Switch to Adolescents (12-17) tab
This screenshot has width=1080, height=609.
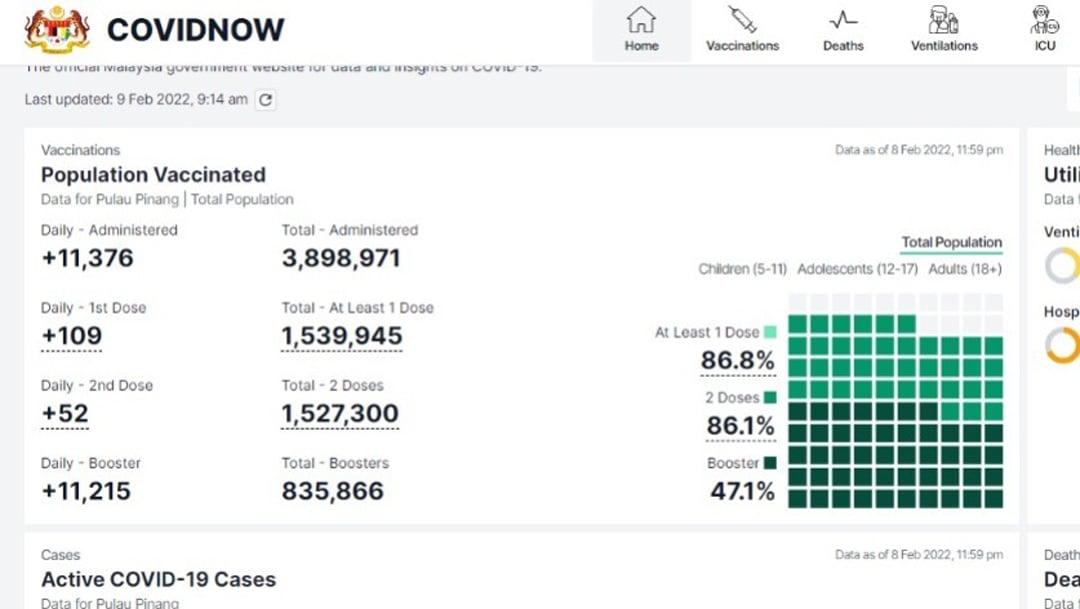coord(858,269)
